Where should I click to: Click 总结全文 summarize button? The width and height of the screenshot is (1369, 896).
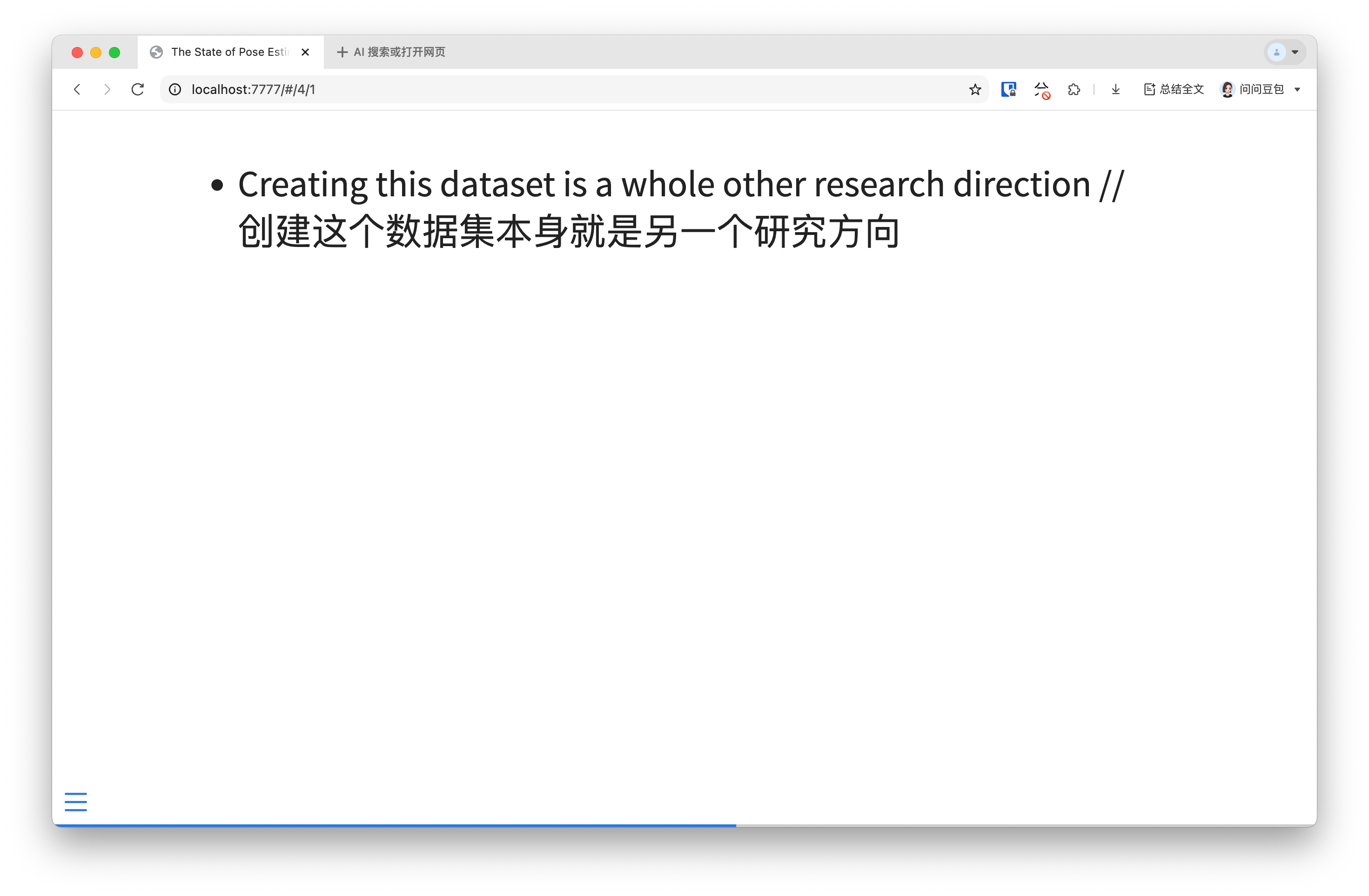click(x=1174, y=89)
